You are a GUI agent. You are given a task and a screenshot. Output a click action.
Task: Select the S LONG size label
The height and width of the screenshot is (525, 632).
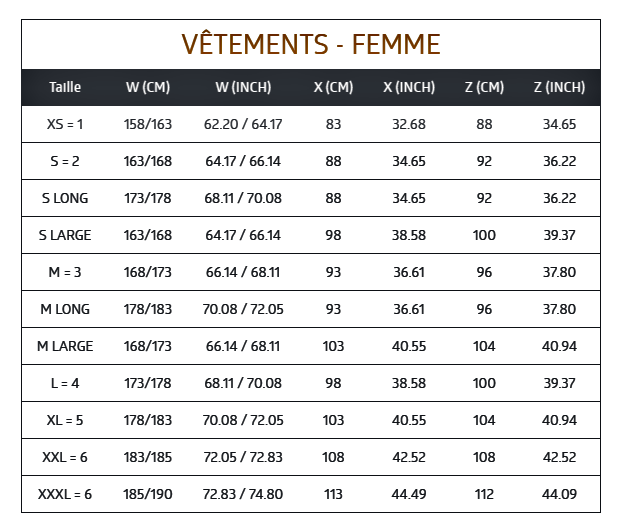pos(65,198)
